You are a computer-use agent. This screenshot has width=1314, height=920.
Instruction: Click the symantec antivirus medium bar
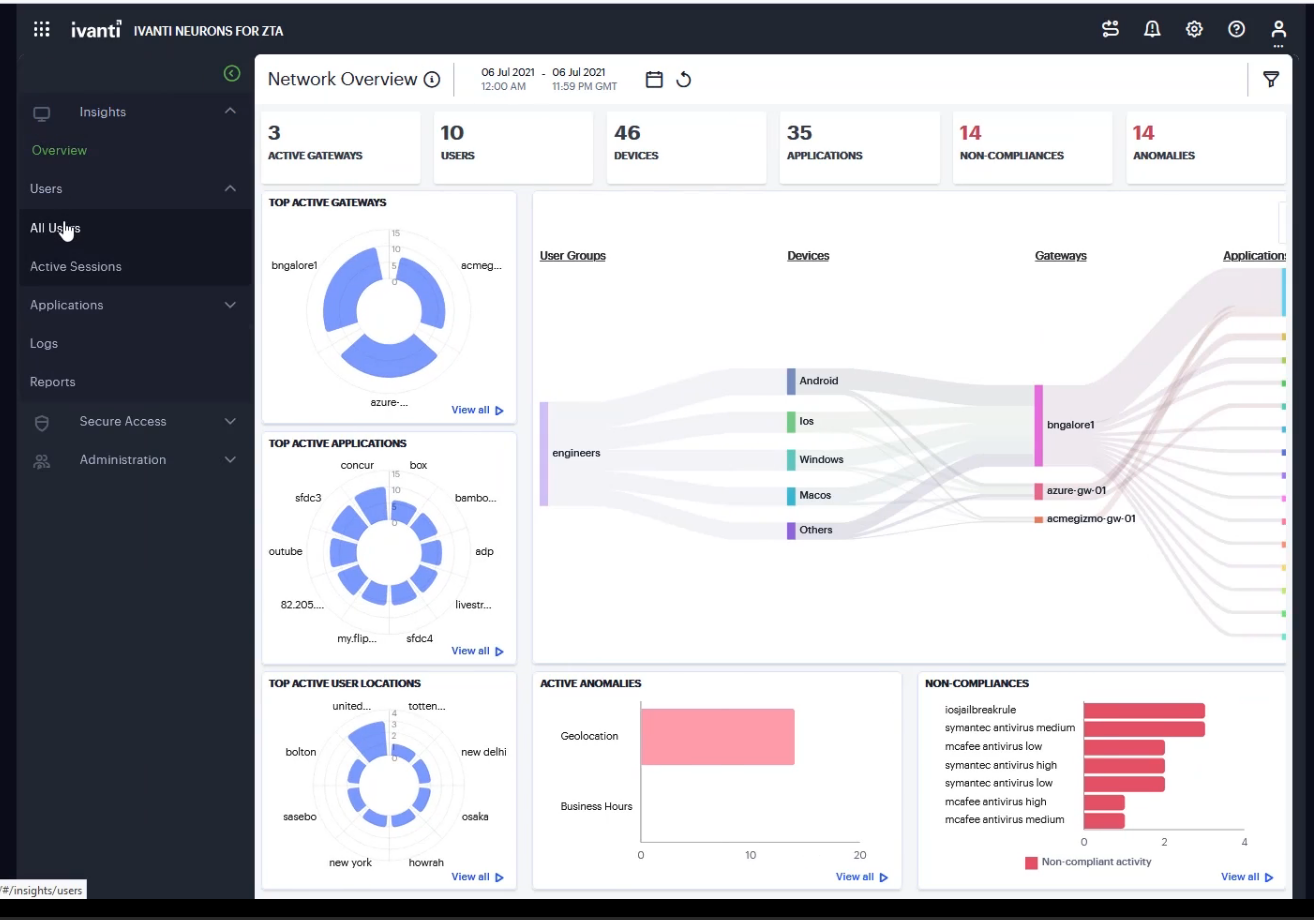tap(1144, 729)
